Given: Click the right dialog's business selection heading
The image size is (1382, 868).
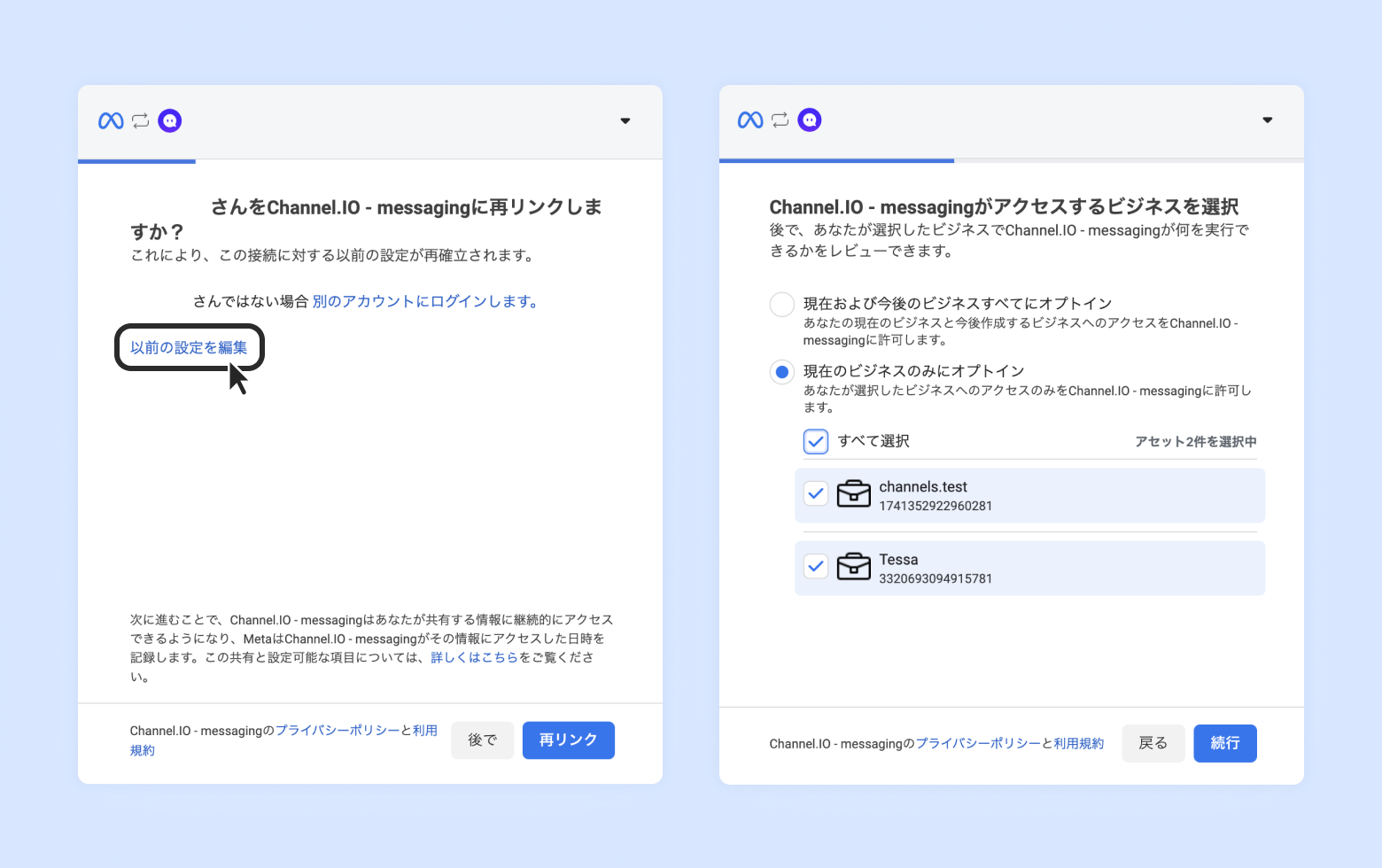Looking at the screenshot, I should tap(1004, 206).
